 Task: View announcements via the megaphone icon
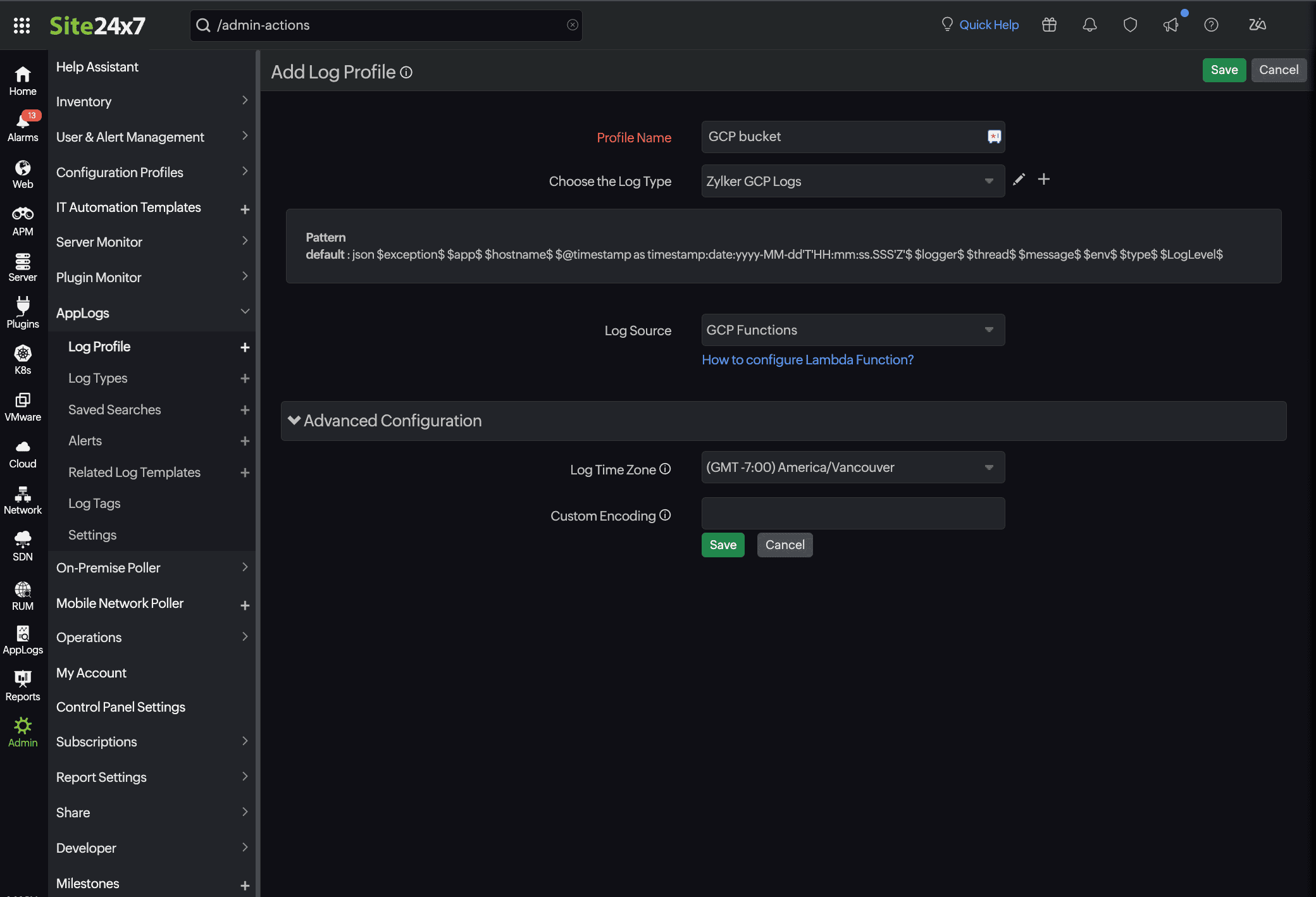pyautogui.click(x=1170, y=25)
